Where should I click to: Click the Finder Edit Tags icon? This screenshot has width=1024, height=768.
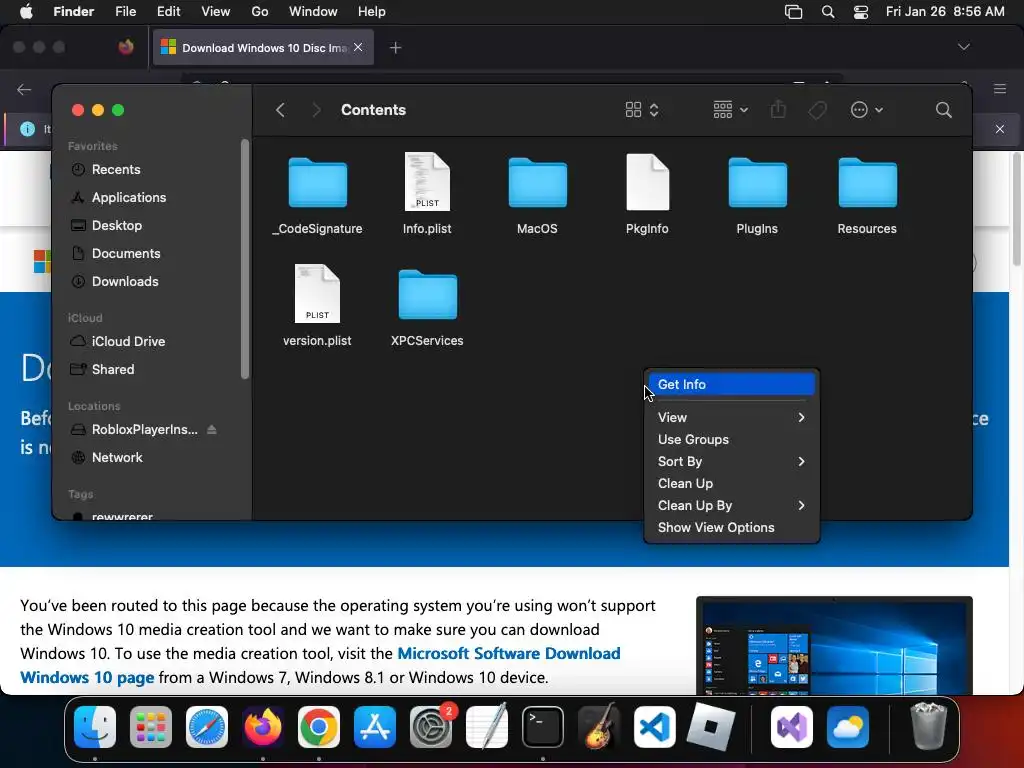pyautogui.click(x=817, y=110)
